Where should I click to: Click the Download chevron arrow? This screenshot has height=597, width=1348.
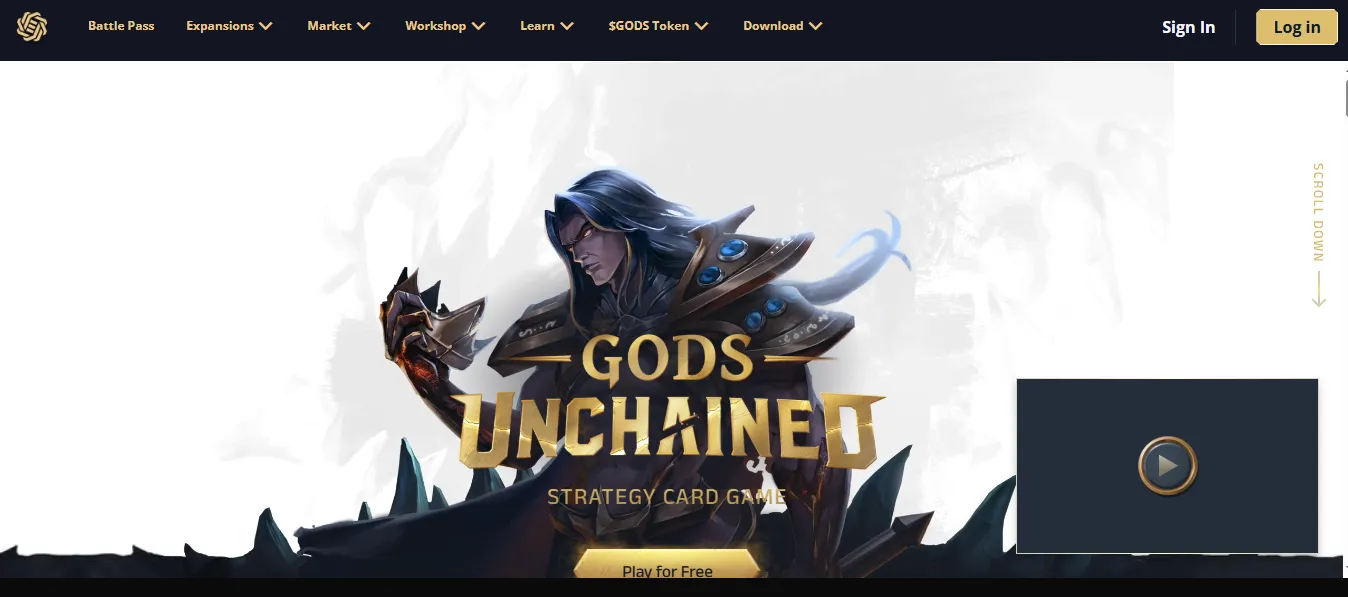(815, 26)
